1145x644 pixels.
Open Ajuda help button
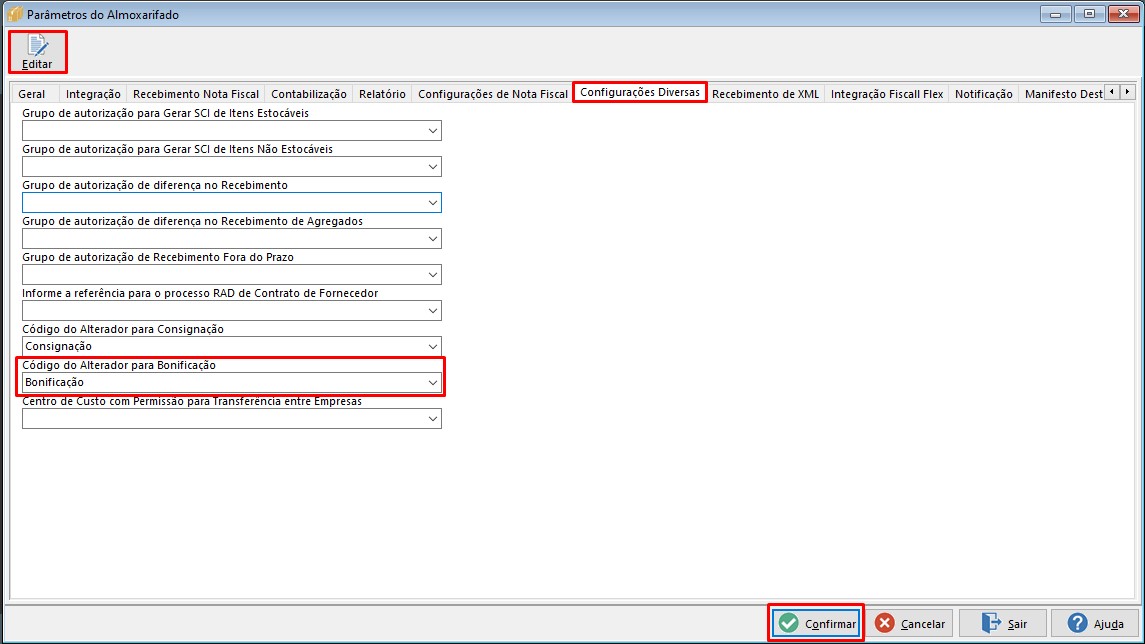point(1095,623)
